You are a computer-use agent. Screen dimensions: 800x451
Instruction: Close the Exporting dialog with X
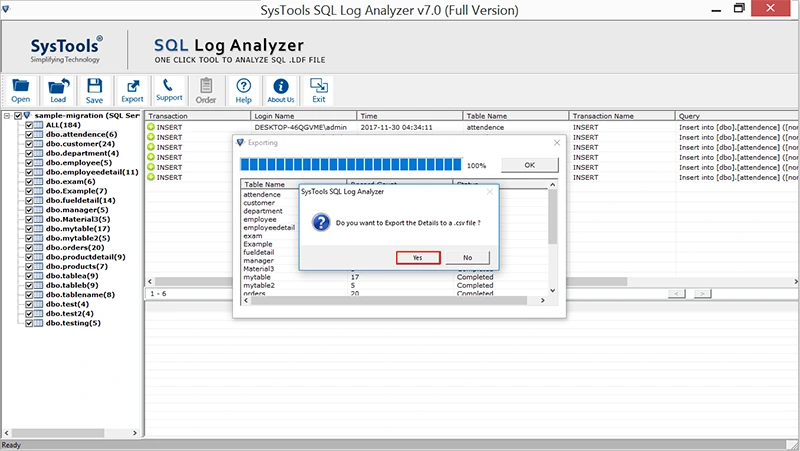coord(557,143)
